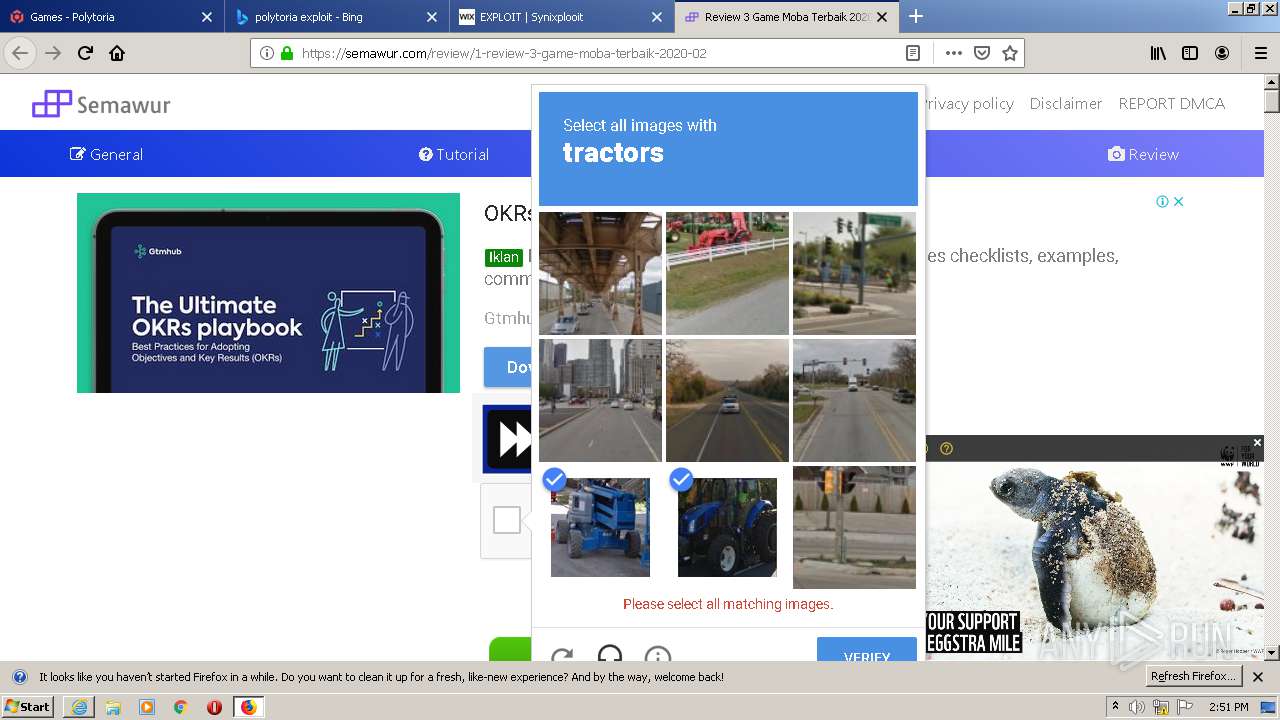Viewport: 1280px width, 720px height.
Task: Go back using the browser back arrow
Action: [x=21, y=53]
